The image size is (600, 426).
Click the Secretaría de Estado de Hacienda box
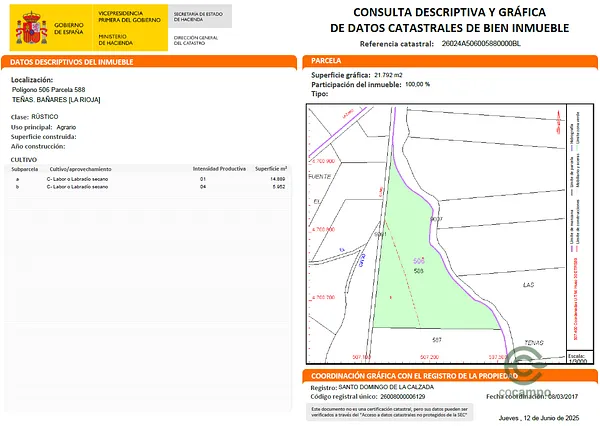coord(200,16)
